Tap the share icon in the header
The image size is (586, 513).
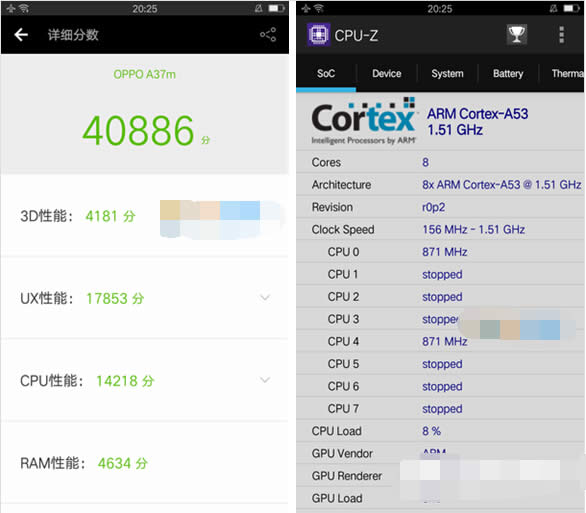(x=268, y=35)
